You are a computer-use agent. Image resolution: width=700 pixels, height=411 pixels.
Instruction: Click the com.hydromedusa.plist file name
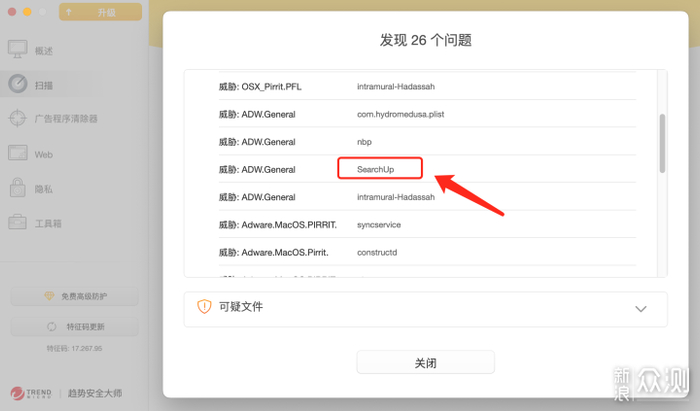[400, 114]
